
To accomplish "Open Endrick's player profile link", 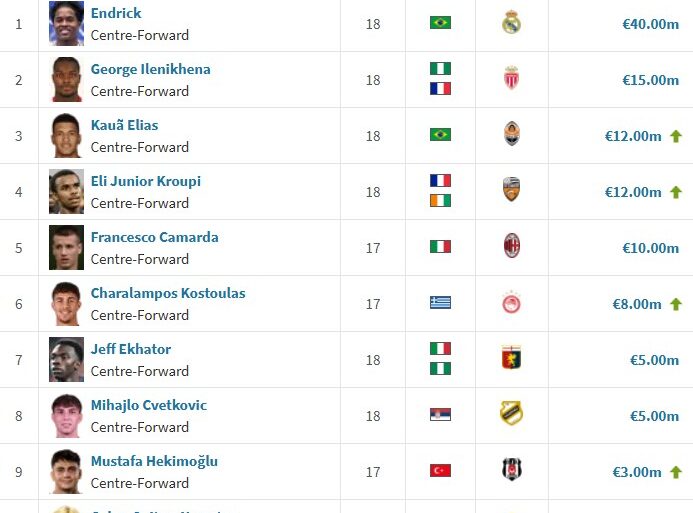I will point(116,13).
